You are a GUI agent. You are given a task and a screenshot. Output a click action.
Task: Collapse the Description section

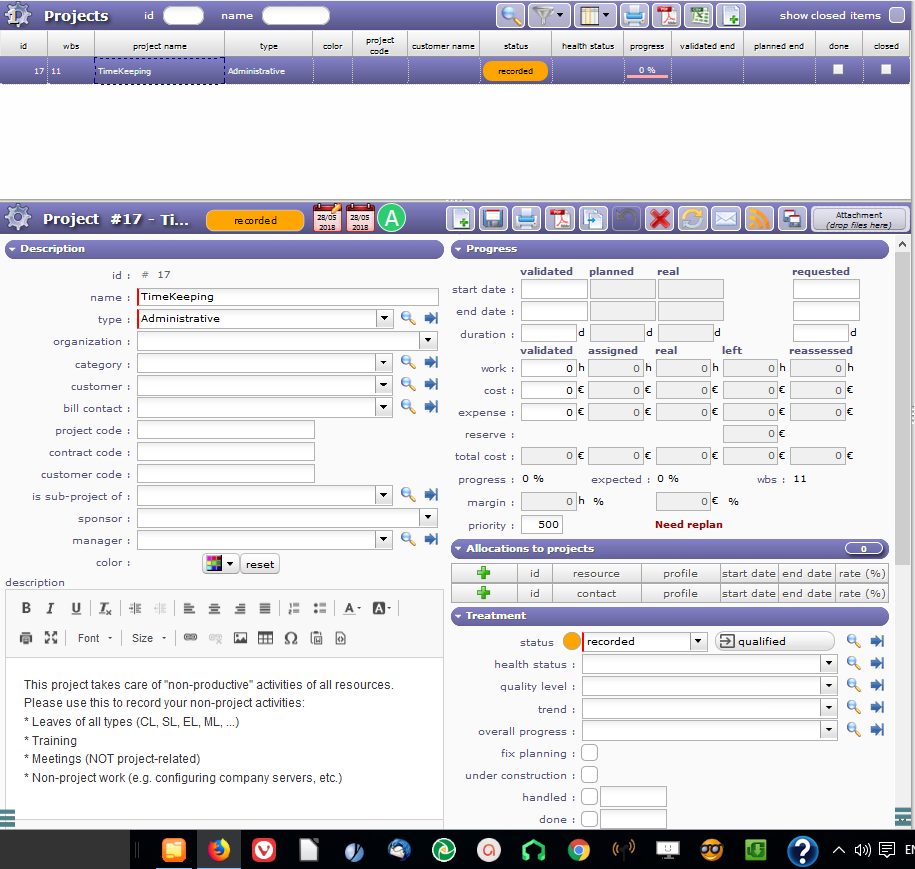[x=12, y=249]
